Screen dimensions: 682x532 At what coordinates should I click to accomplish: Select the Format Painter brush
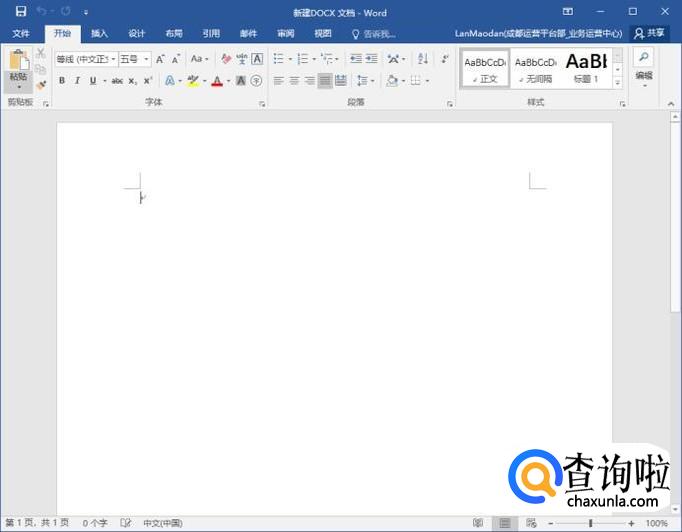[x=41, y=85]
